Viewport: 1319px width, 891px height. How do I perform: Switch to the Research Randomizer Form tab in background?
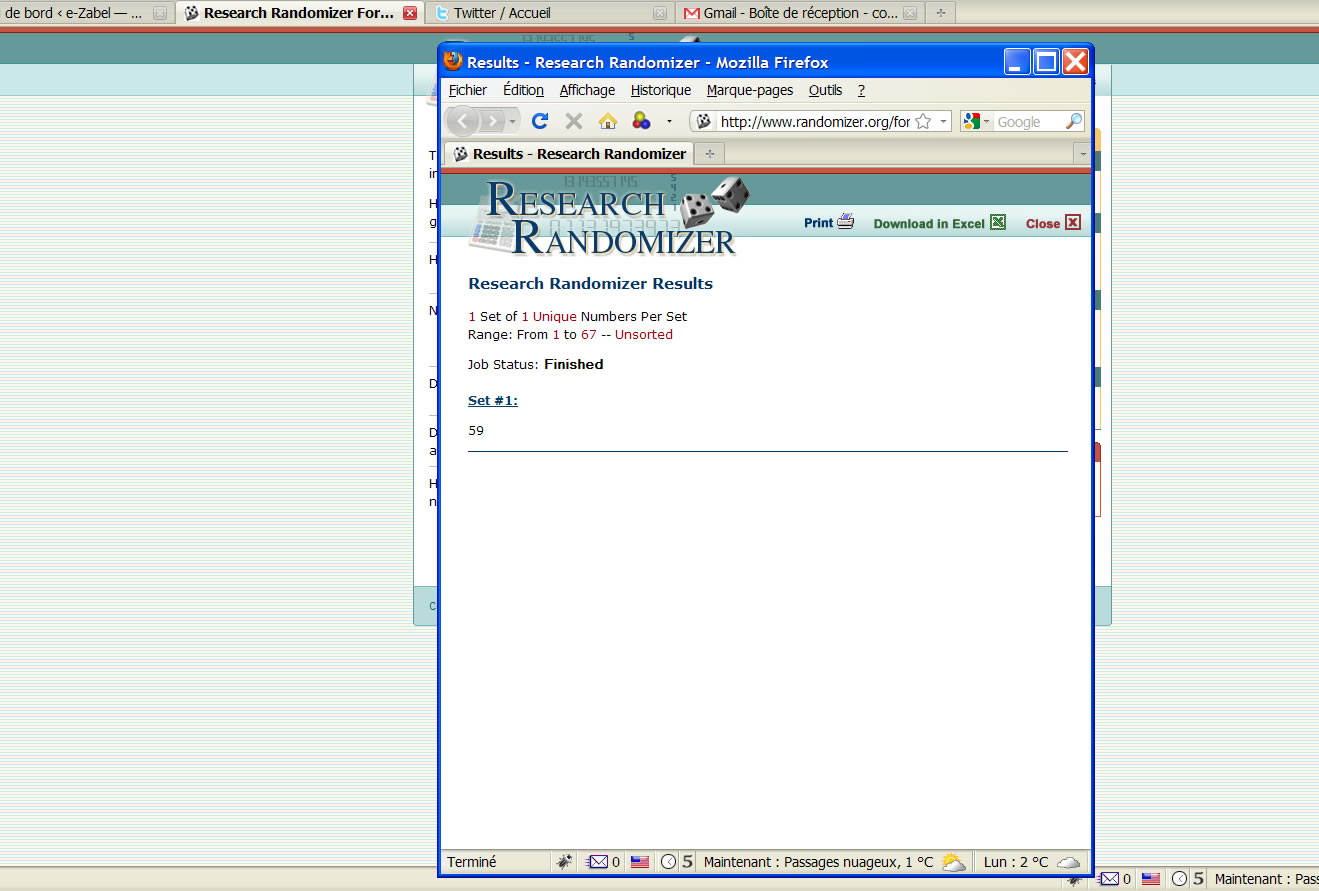(299, 13)
